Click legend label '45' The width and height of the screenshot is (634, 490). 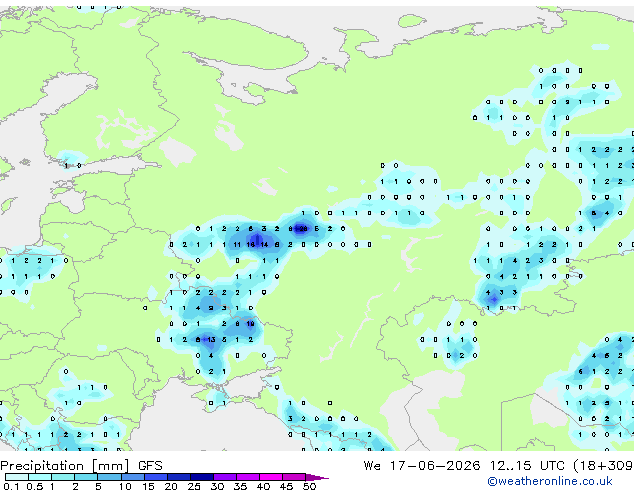(286, 486)
